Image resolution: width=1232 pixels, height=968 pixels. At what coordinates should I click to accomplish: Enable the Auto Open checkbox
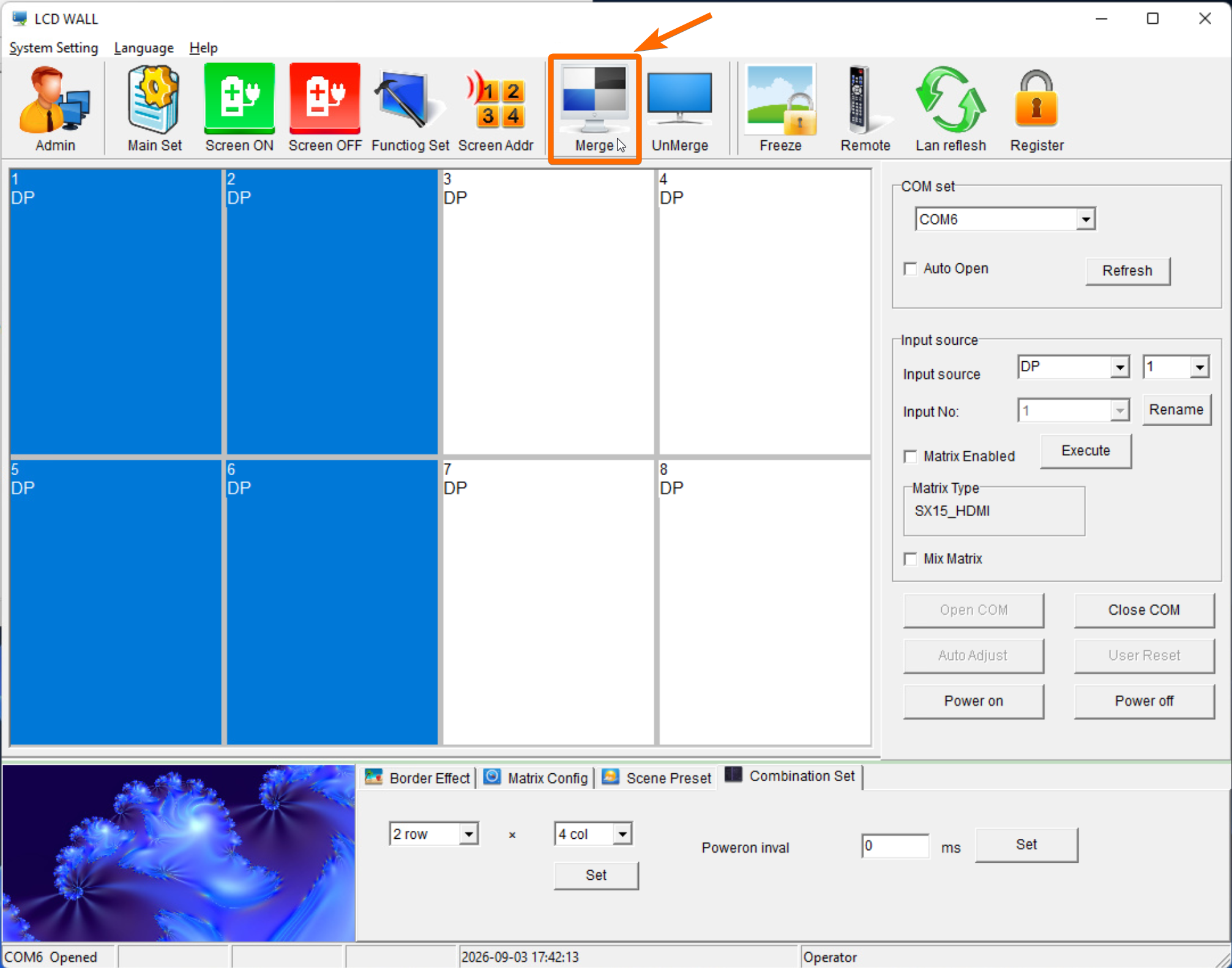point(911,269)
